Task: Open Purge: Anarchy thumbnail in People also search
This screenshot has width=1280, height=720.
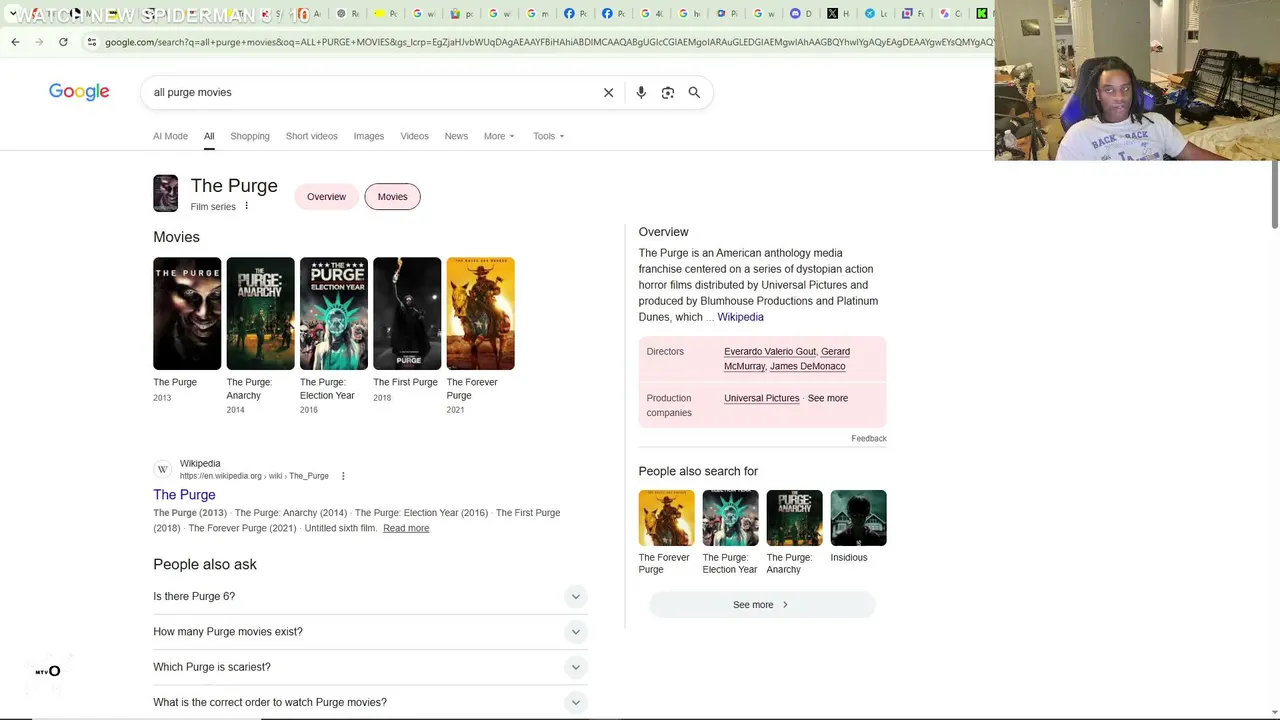Action: 795,518
